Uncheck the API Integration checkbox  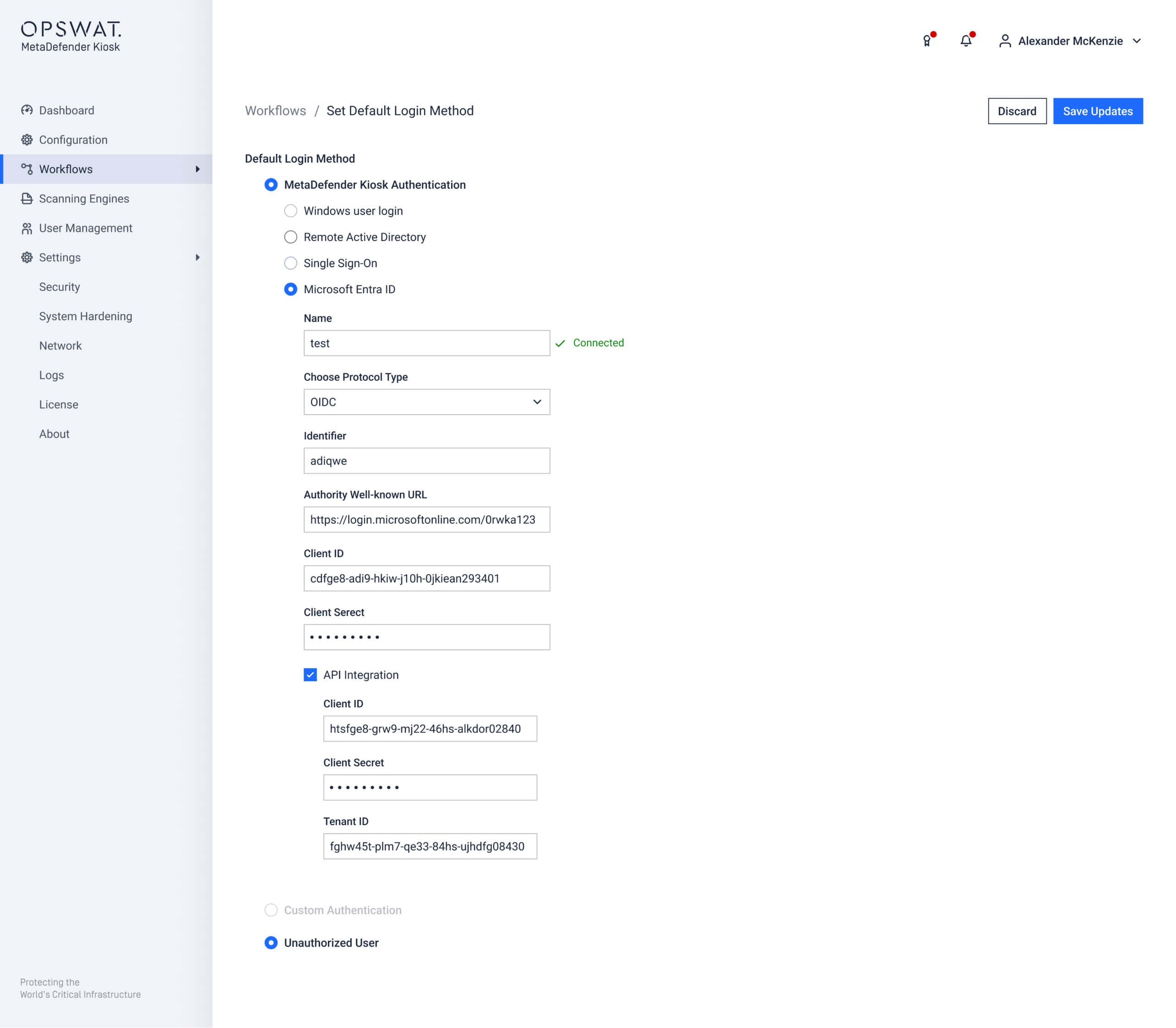(x=310, y=675)
